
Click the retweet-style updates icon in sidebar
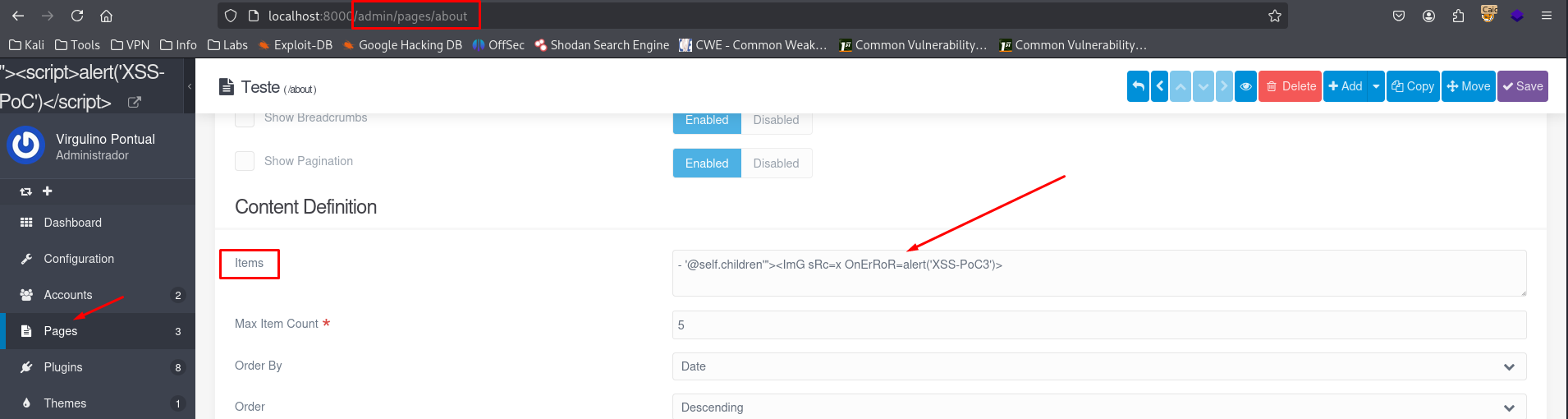(x=25, y=191)
